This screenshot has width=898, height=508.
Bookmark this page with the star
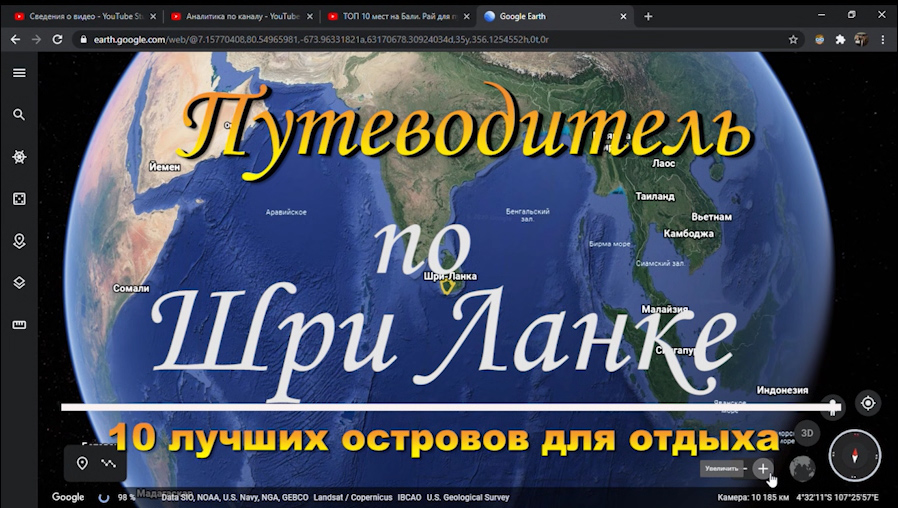pyautogui.click(x=793, y=40)
